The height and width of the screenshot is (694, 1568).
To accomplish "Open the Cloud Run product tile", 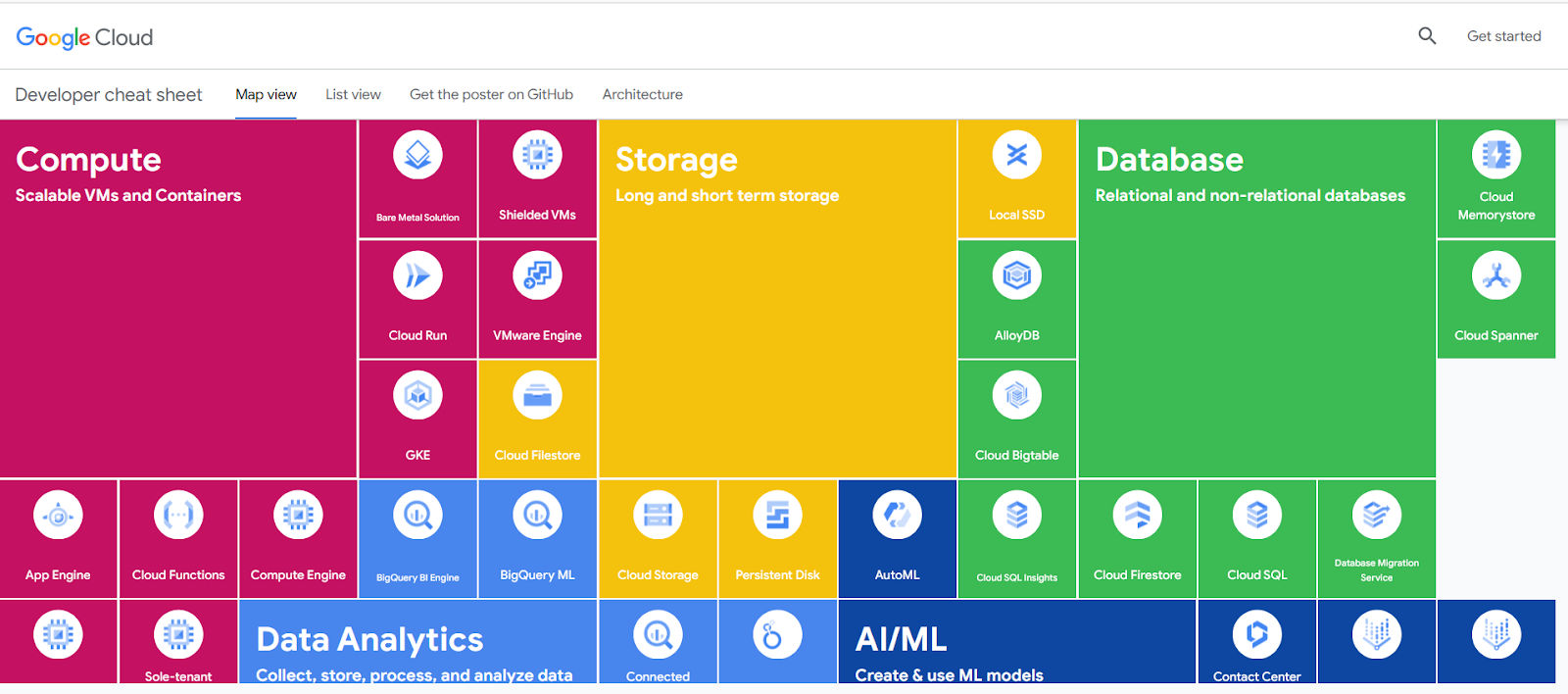I will pos(417,299).
